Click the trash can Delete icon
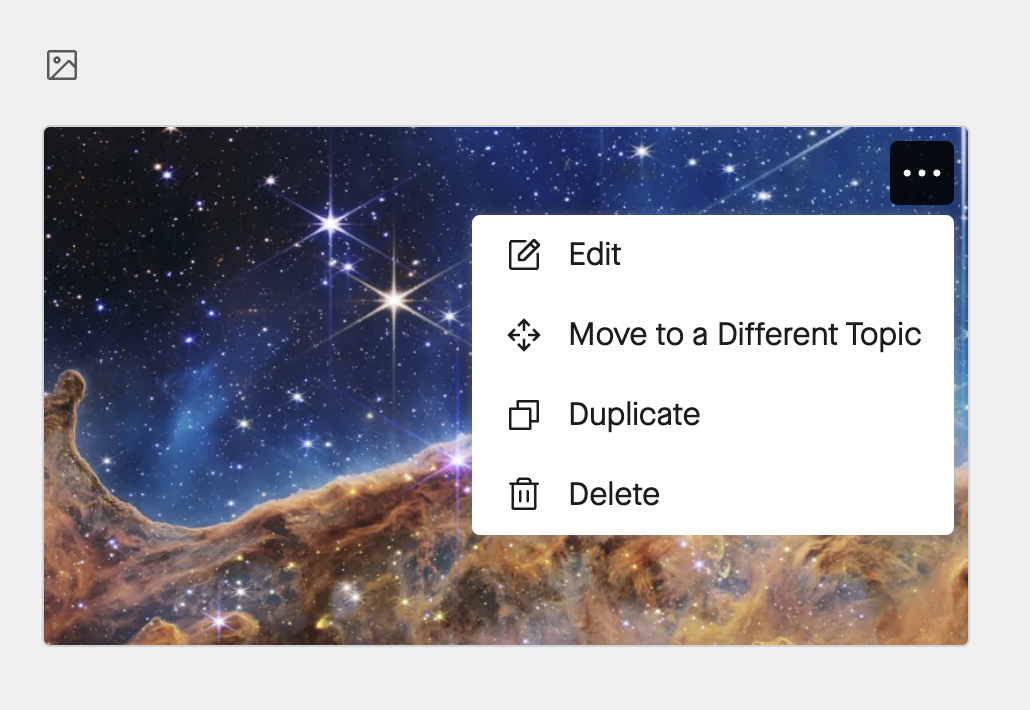Screen dimensions: 1030x710 (524, 495)
